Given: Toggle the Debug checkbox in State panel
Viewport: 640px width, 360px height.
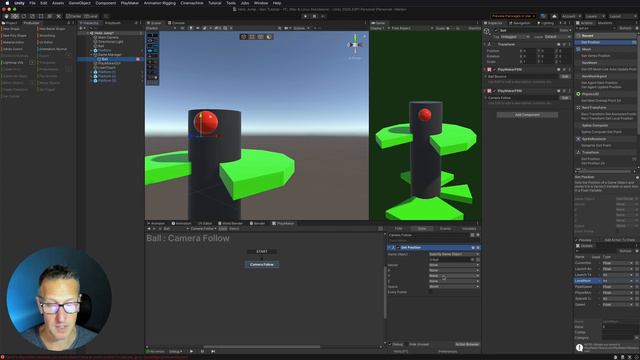Looking at the screenshot, I should [x=390, y=344].
